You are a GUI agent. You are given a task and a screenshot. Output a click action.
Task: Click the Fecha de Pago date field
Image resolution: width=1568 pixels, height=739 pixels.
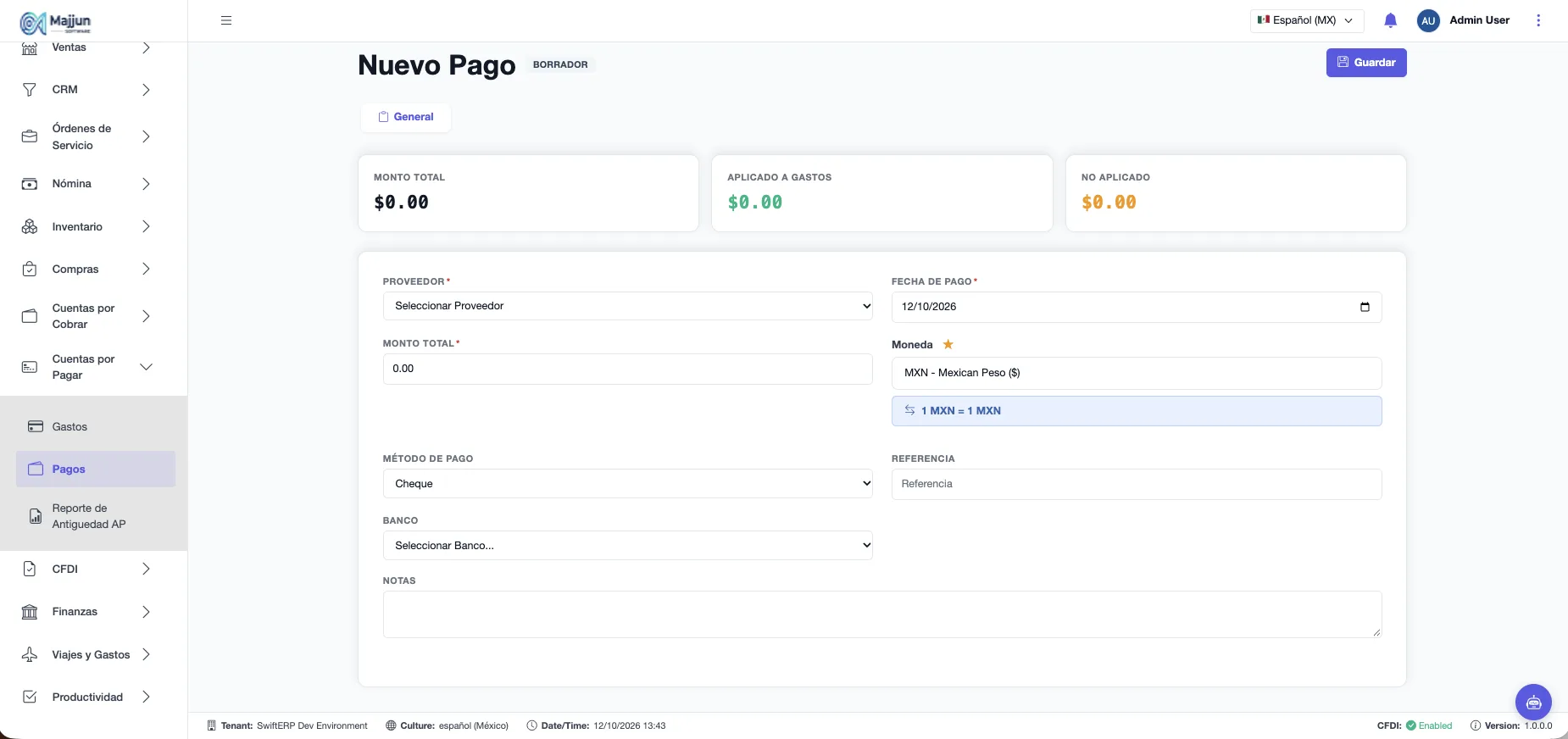coord(1136,307)
